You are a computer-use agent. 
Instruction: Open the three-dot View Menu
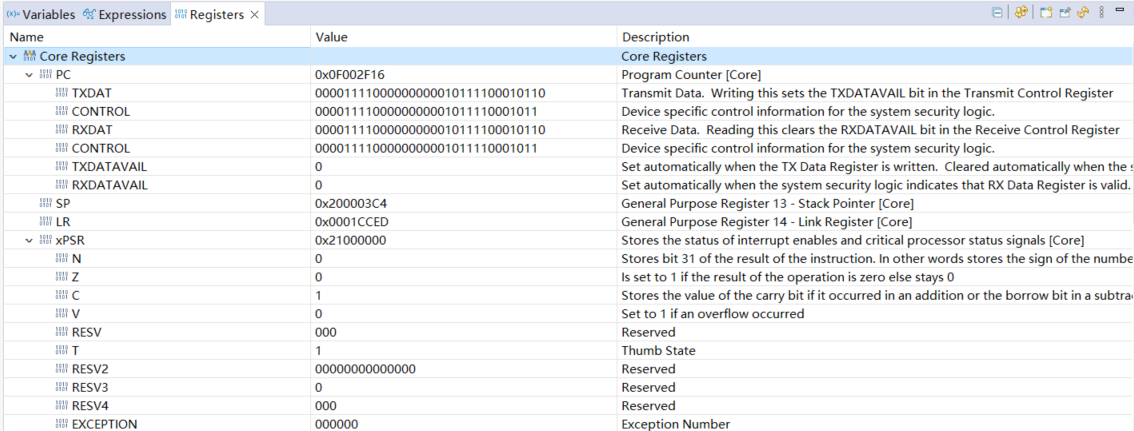click(x=1101, y=13)
